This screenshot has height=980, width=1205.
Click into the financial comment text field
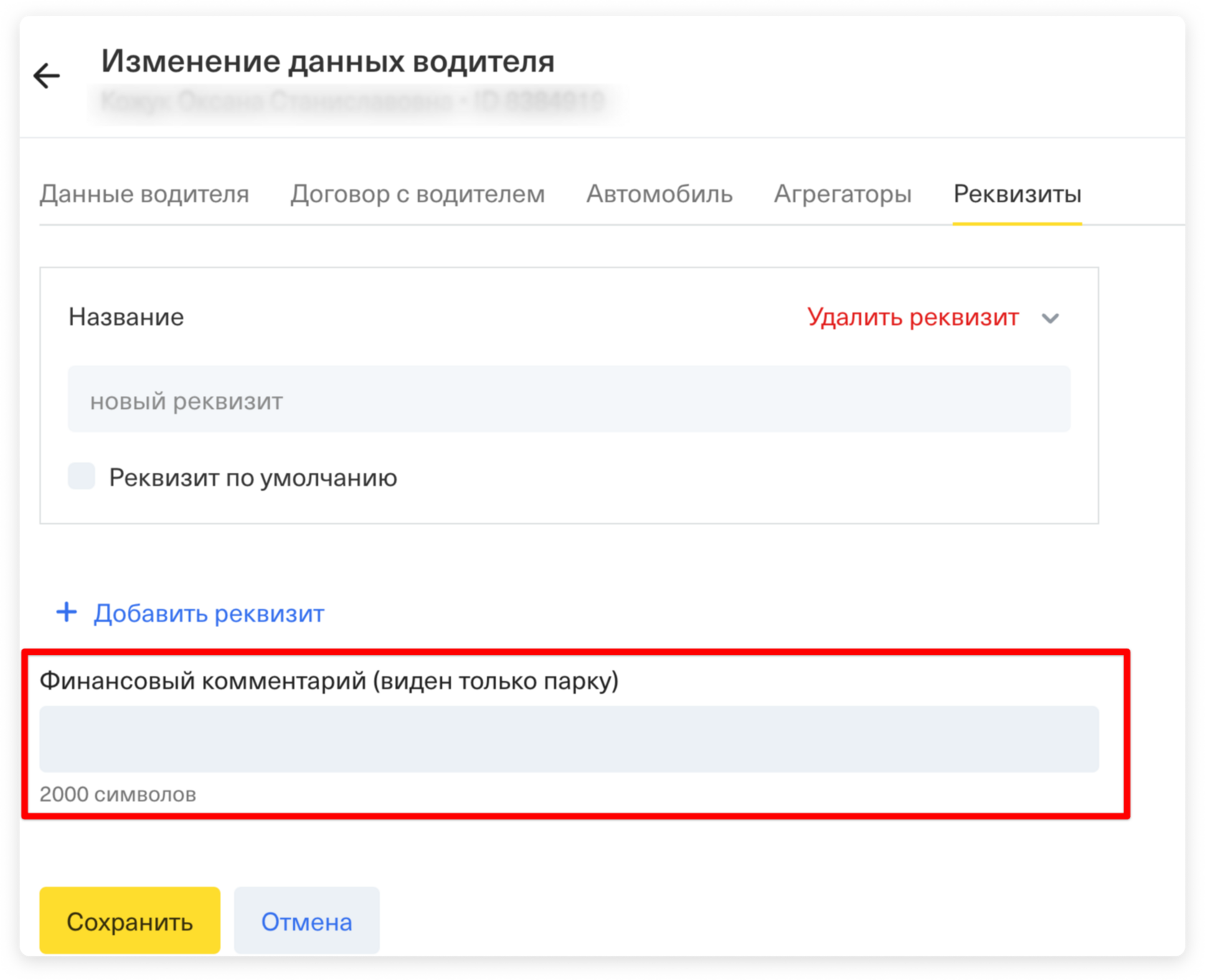click(569, 739)
